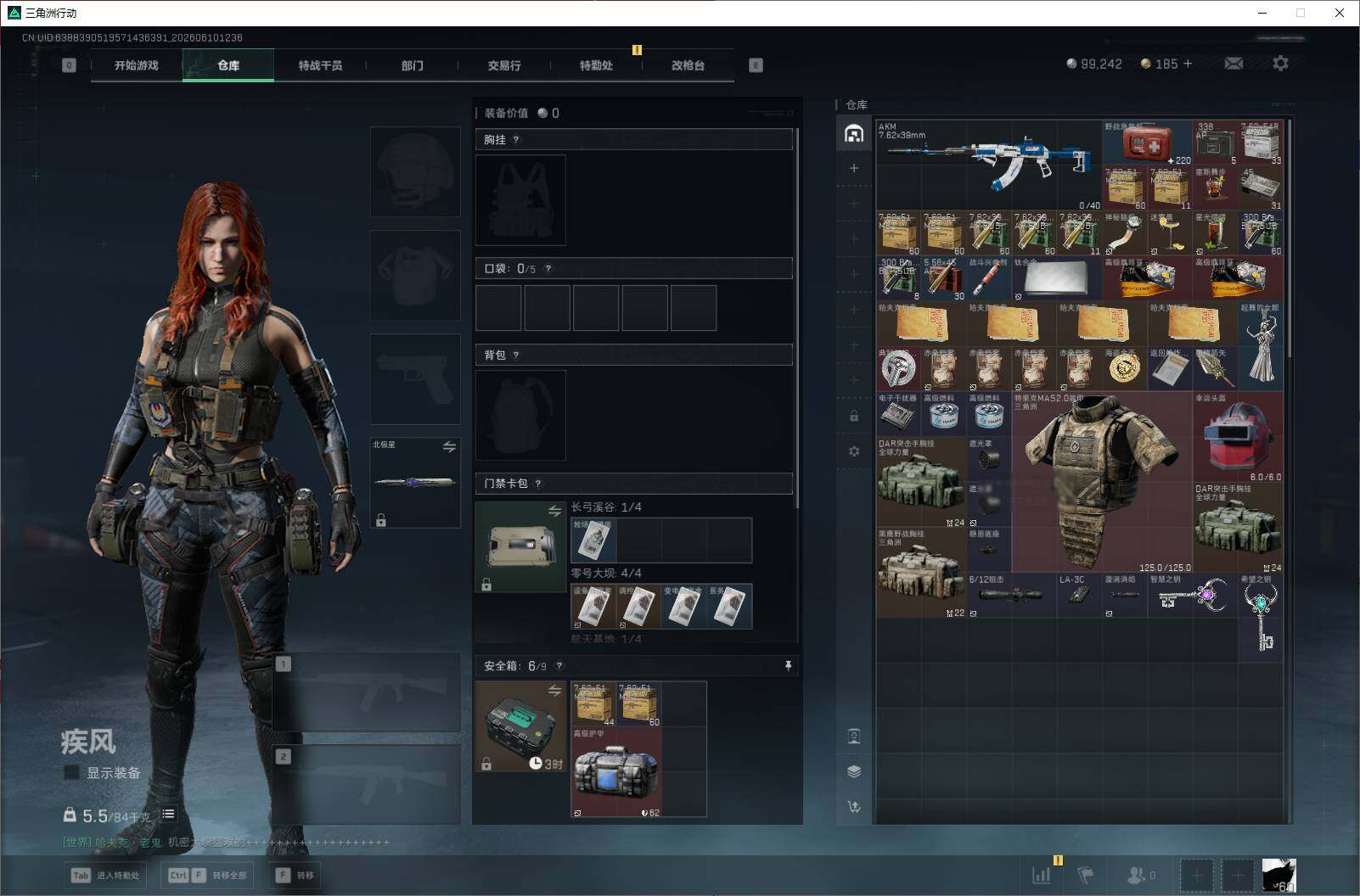Click the swap icon on the card pack
This screenshot has width=1360, height=896.
554,511
